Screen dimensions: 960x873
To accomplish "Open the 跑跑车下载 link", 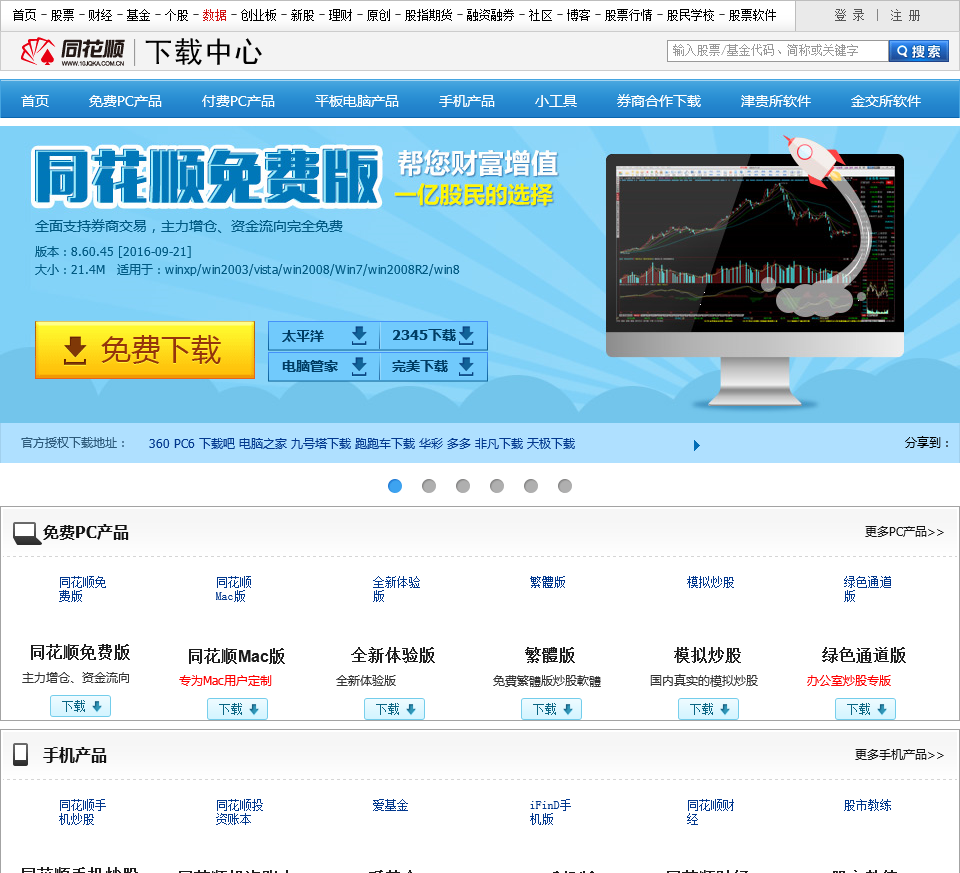I will click(385, 443).
